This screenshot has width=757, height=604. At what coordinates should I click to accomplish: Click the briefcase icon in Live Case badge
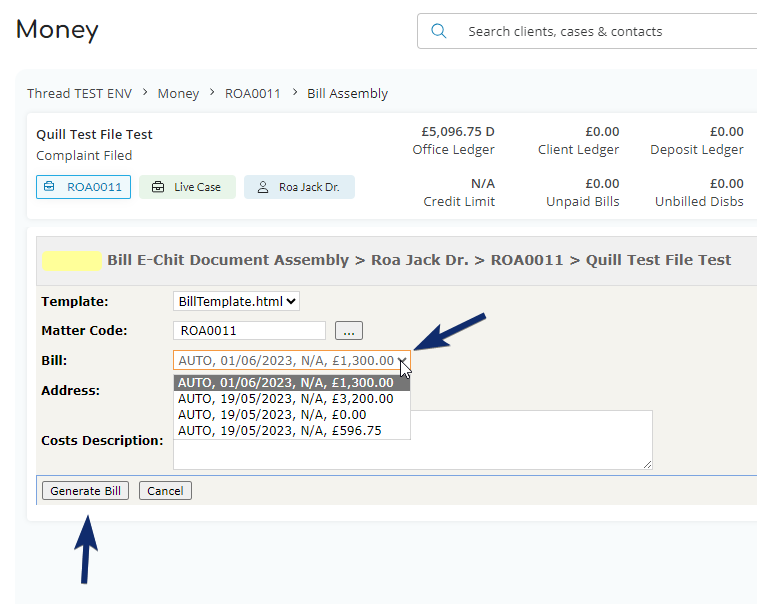(158, 187)
